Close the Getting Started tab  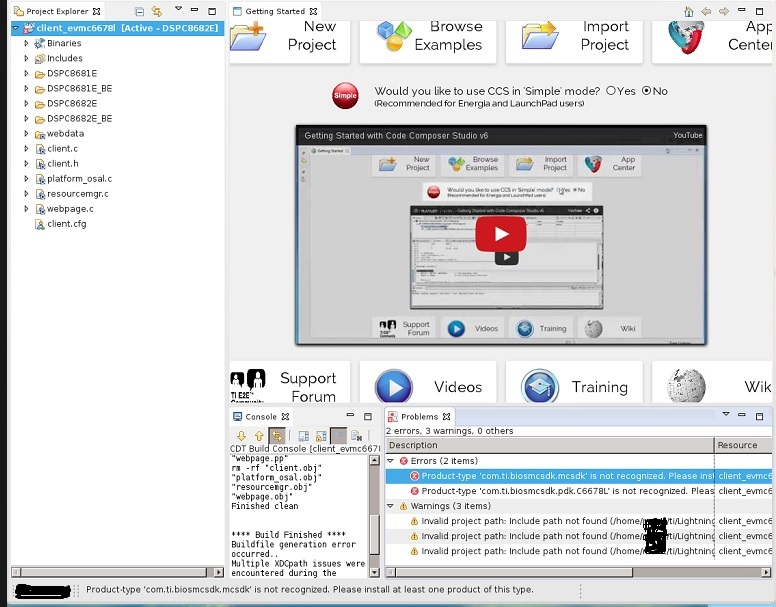tap(313, 11)
